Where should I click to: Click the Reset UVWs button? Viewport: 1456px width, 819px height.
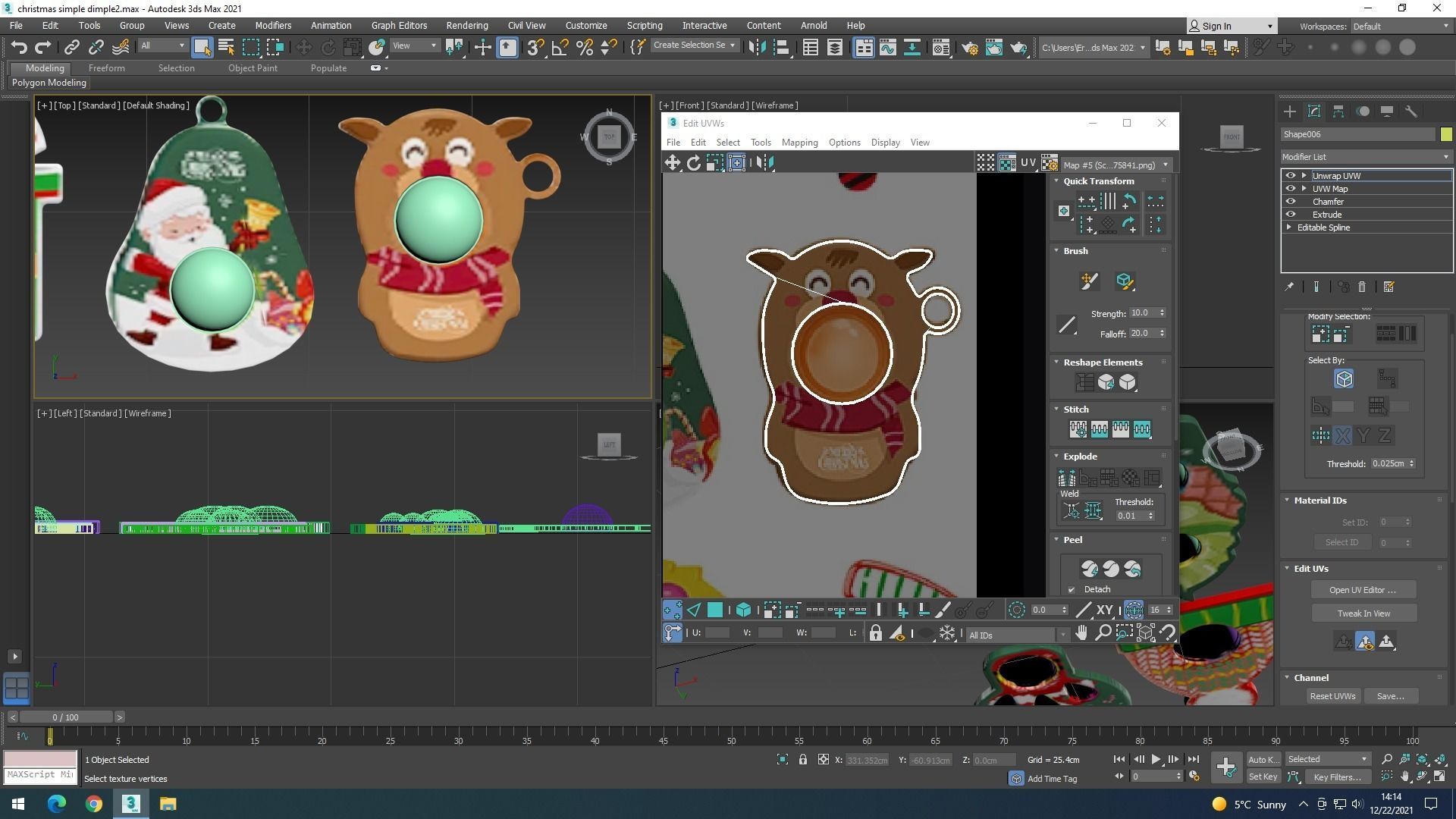click(1332, 696)
